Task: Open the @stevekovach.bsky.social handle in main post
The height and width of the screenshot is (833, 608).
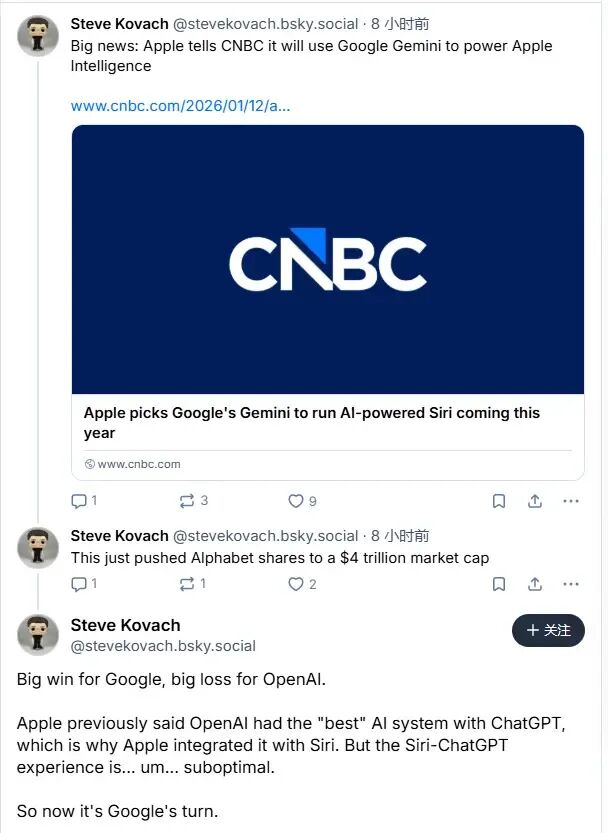Action: pyautogui.click(x=163, y=646)
